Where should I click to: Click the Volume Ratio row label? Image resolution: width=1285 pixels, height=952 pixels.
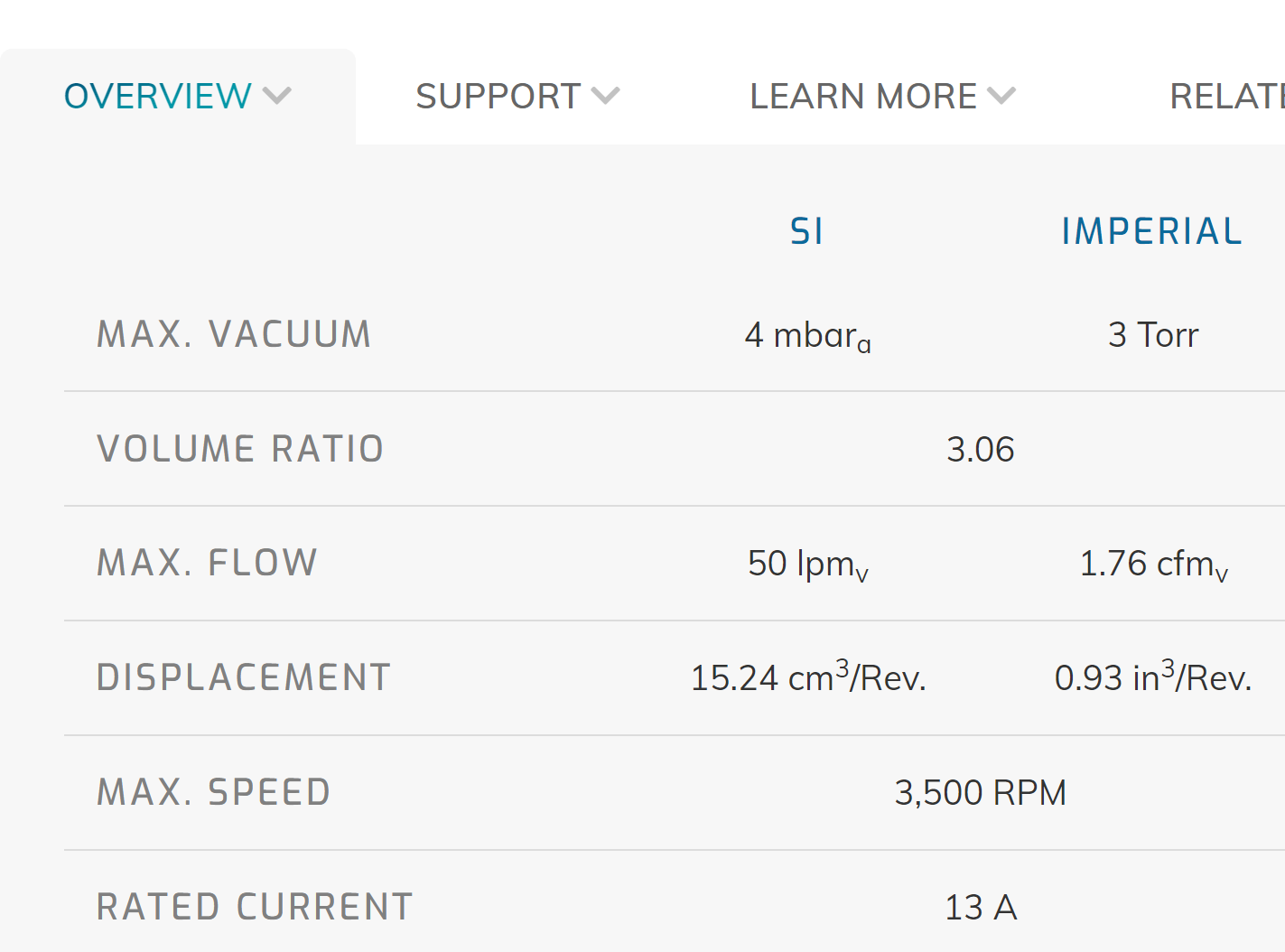point(240,449)
